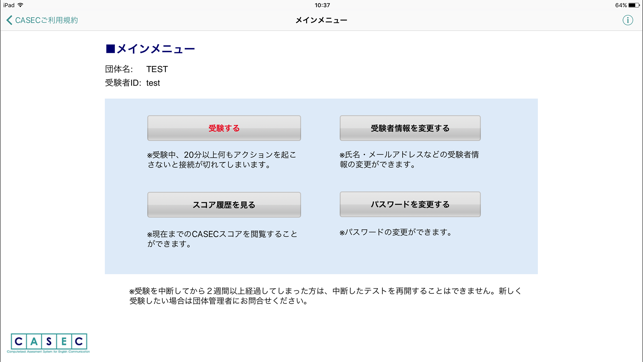Image resolution: width=643 pixels, height=362 pixels.
Task: Click the CASEC logo at bottom left
Action: [49, 343]
